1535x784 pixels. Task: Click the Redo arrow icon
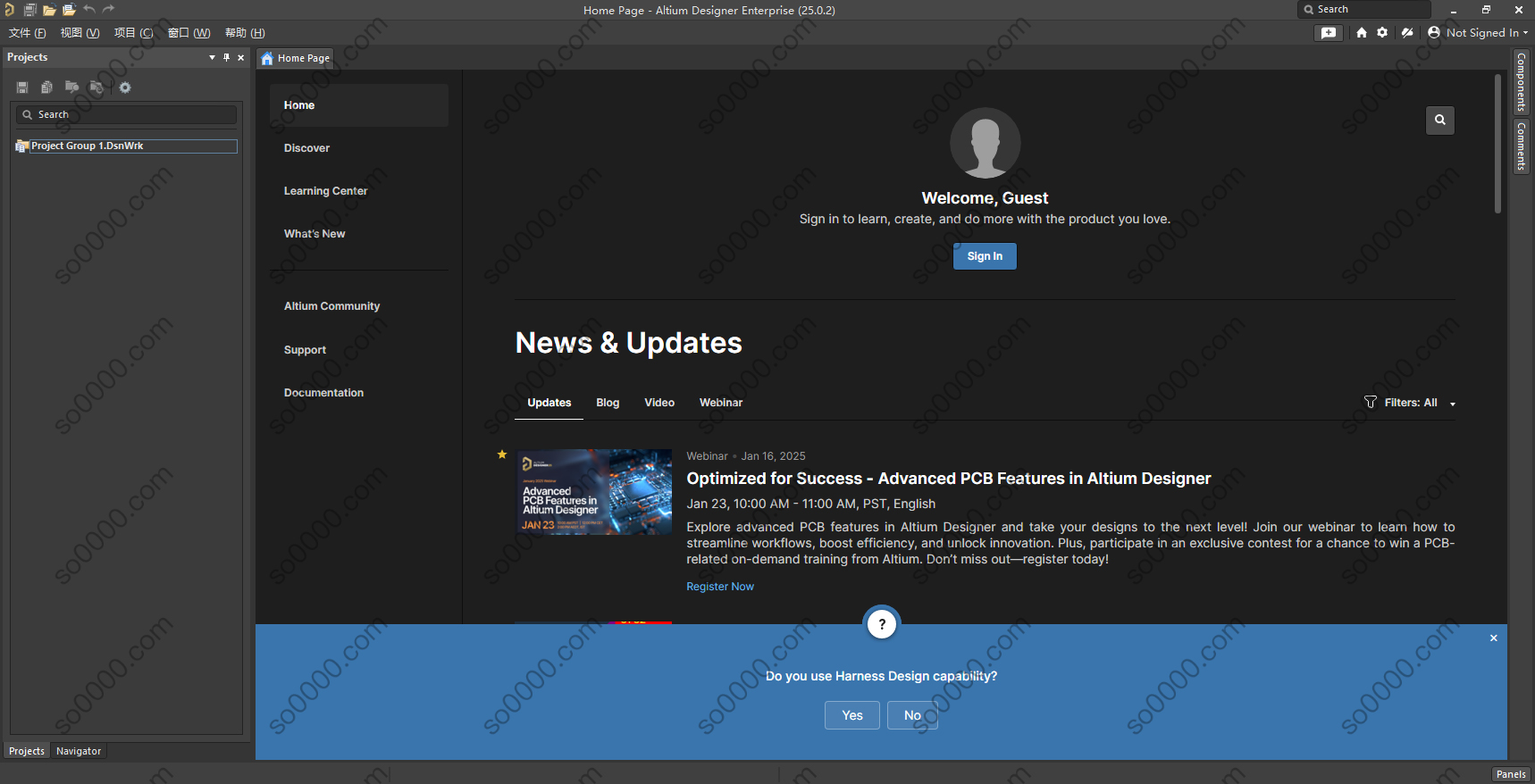[x=109, y=10]
